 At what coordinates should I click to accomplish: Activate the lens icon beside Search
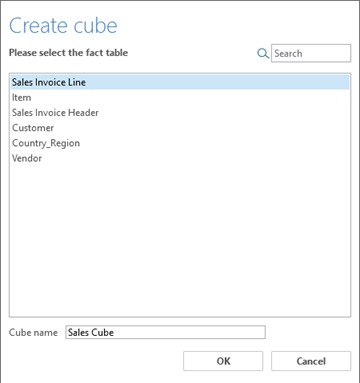[263, 53]
